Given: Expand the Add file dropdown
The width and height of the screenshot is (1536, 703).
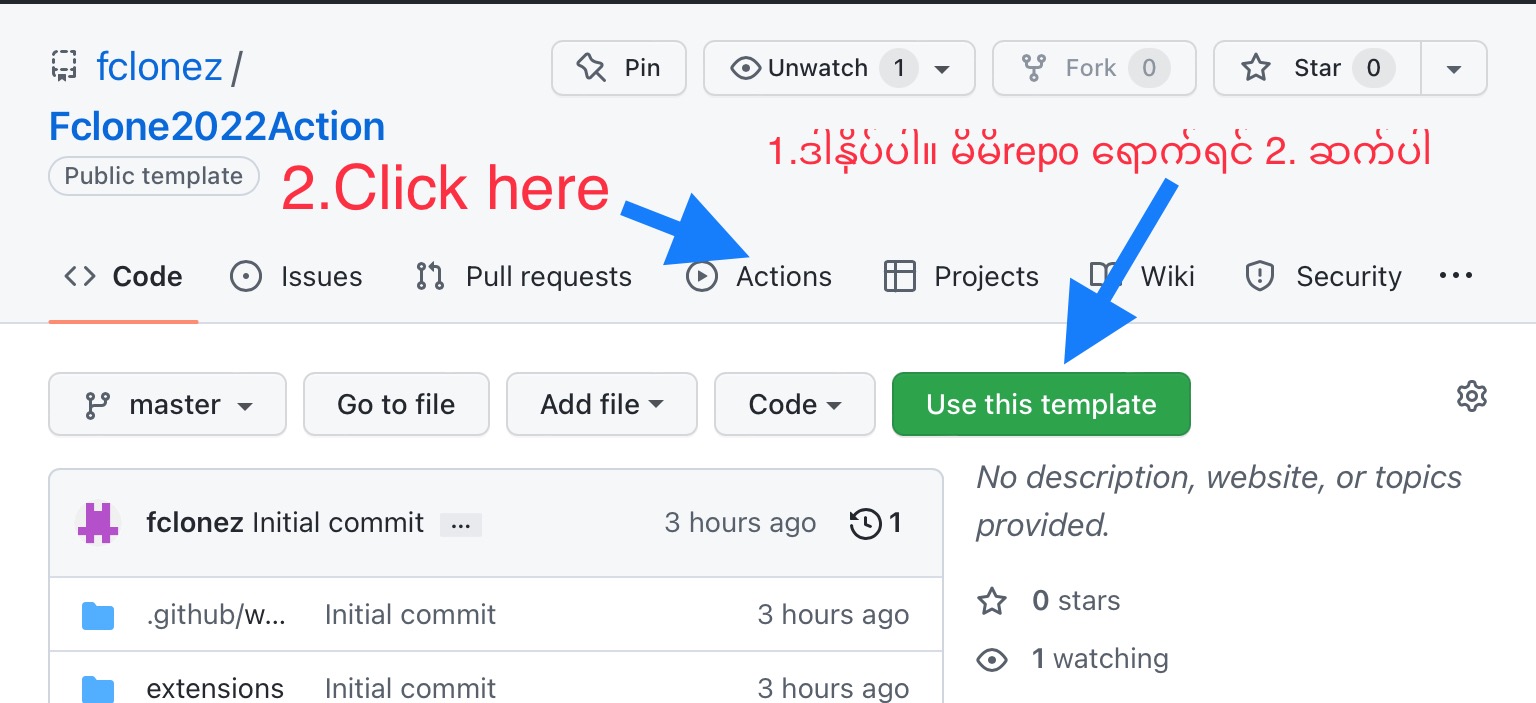Looking at the screenshot, I should coord(601,404).
